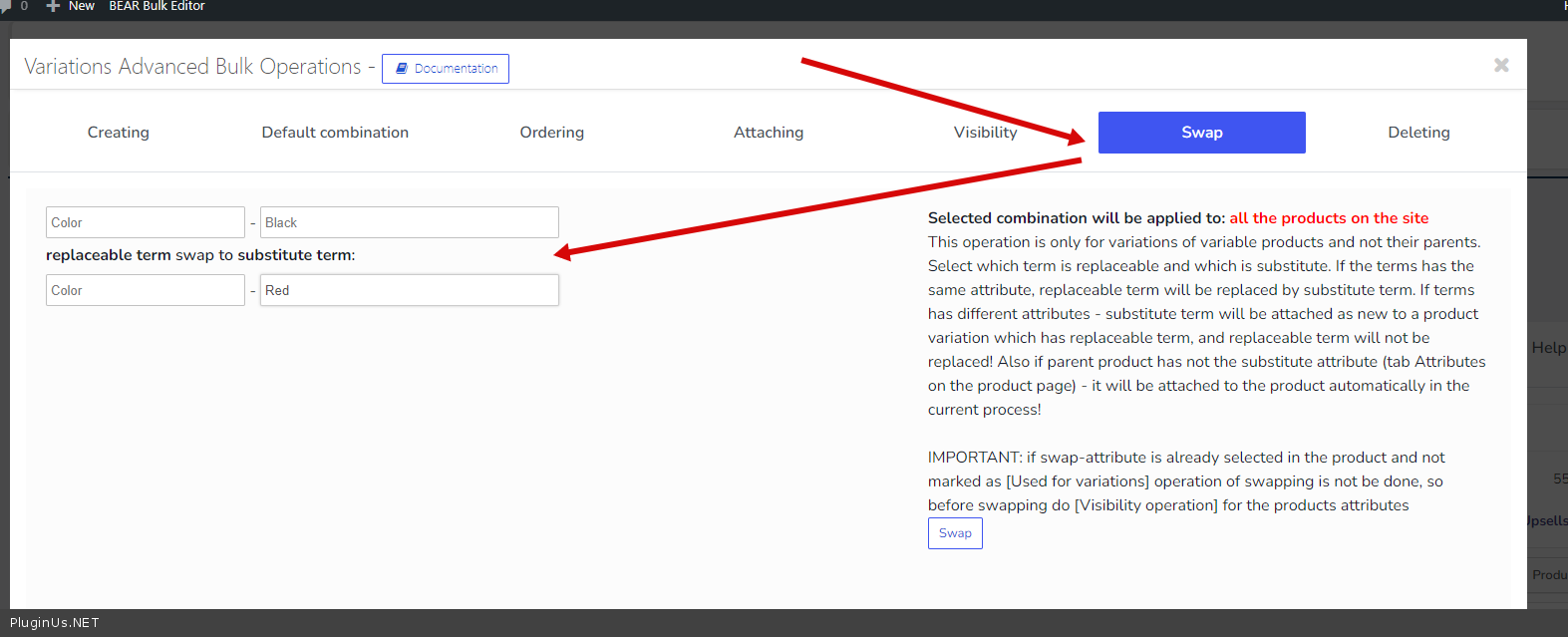The image size is (1568, 637).
Task: Switch to the Creating tab
Action: click(118, 133)
